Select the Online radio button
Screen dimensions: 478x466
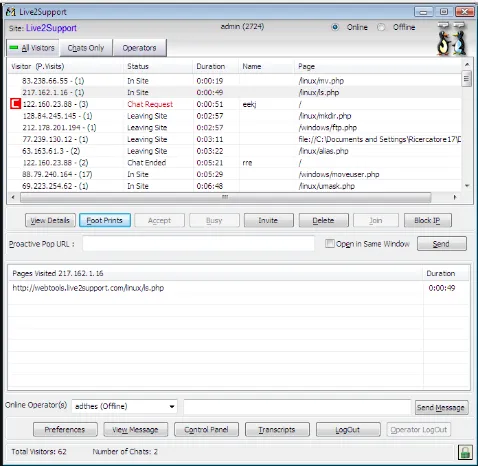pos(335,27)
